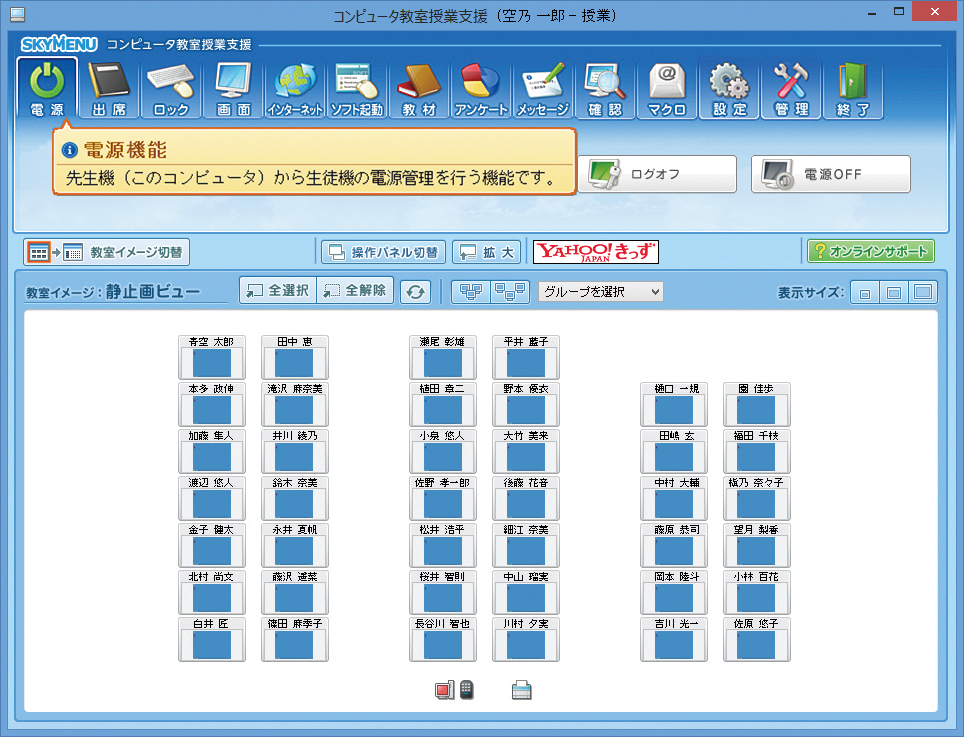Click the refresh arrows icon
The image size is (964, 737).
click(416, 291)
